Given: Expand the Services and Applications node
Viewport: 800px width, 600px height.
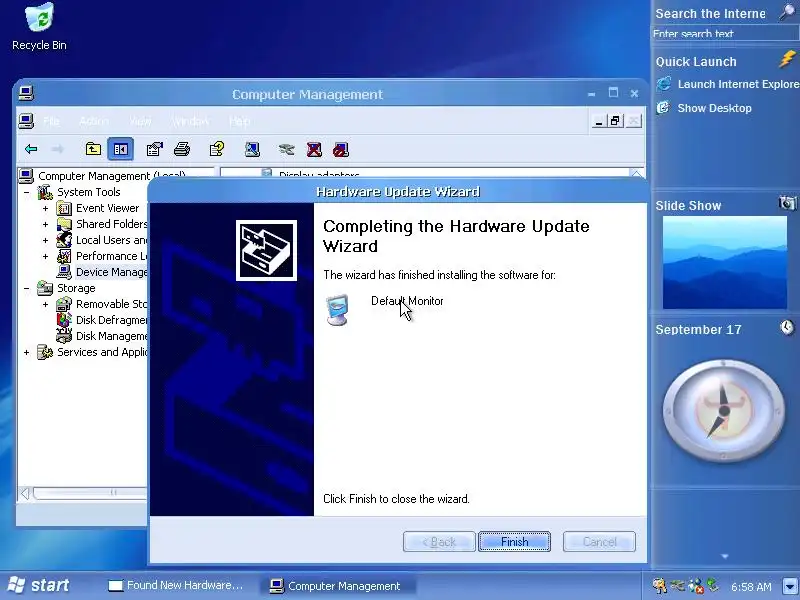Looking at the screenshot, I should (27, 352).
